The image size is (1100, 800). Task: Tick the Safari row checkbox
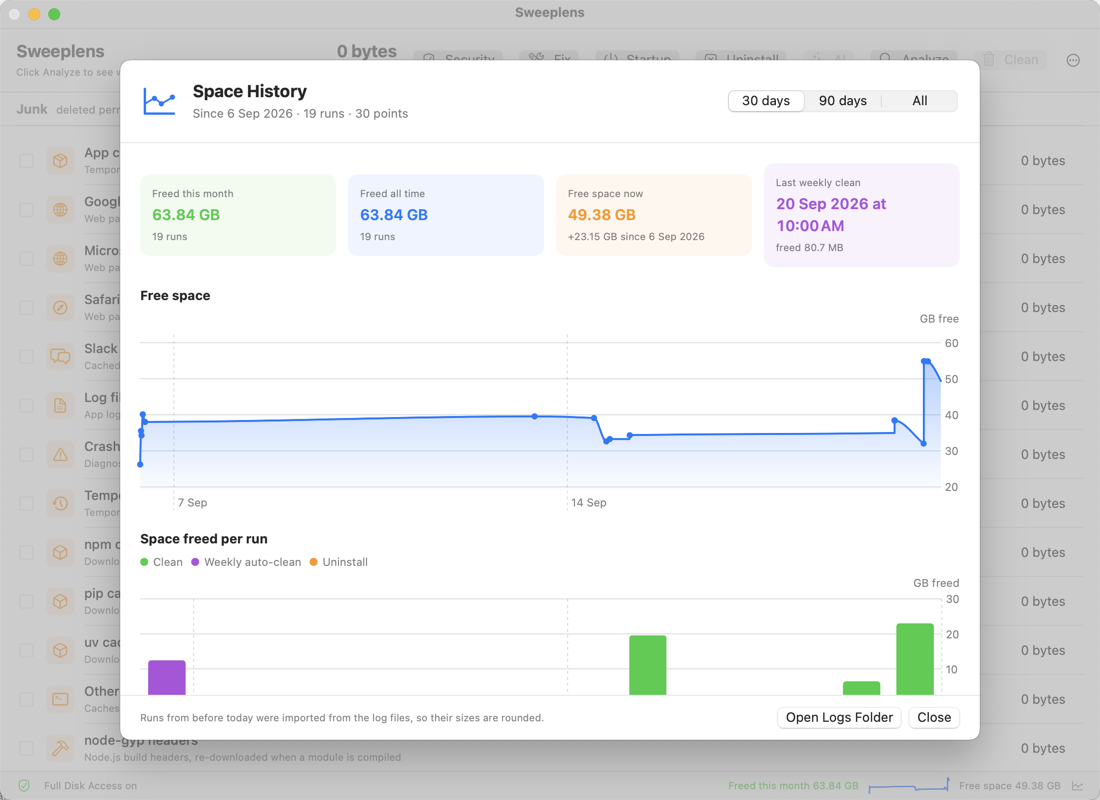coord(27,307)
